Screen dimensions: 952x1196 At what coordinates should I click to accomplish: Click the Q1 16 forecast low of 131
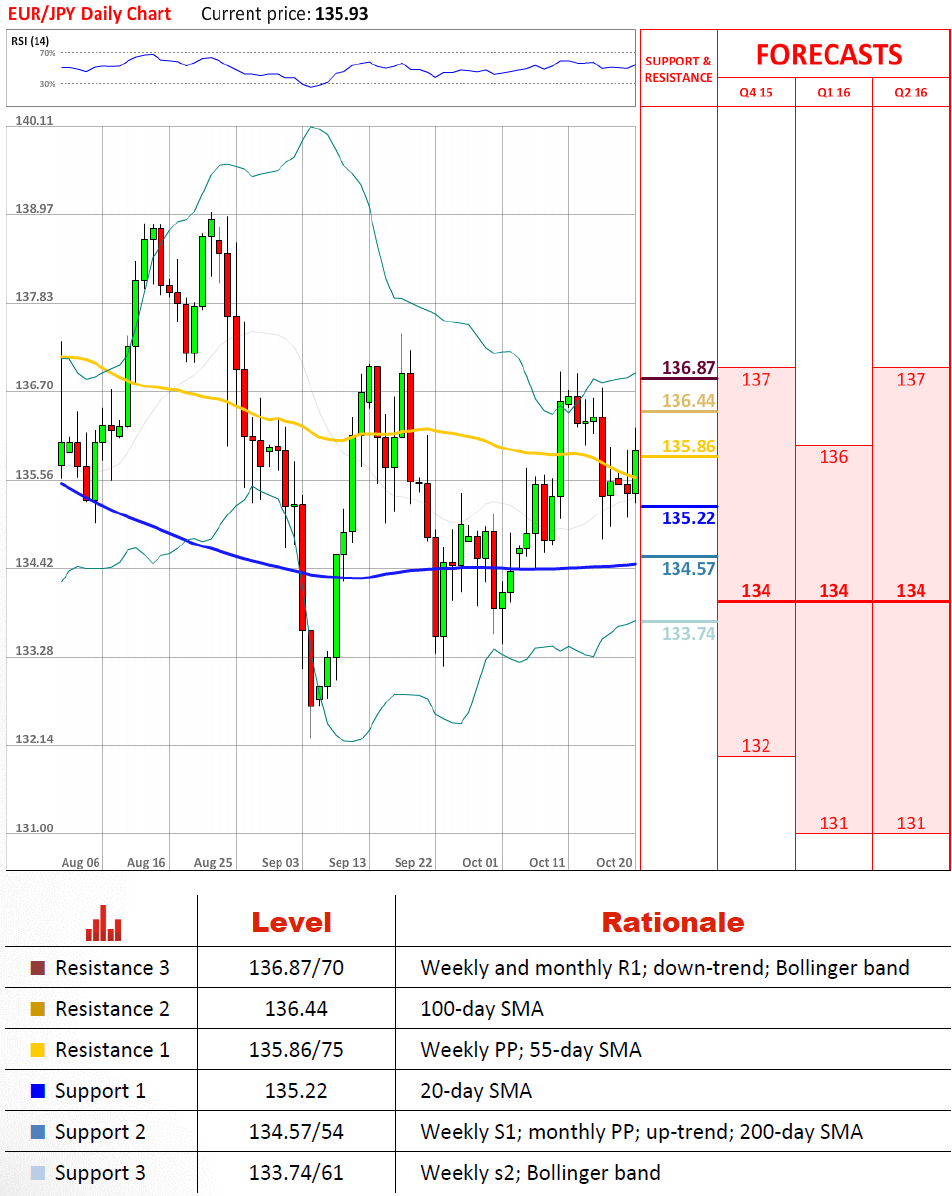tap(834, 824)
